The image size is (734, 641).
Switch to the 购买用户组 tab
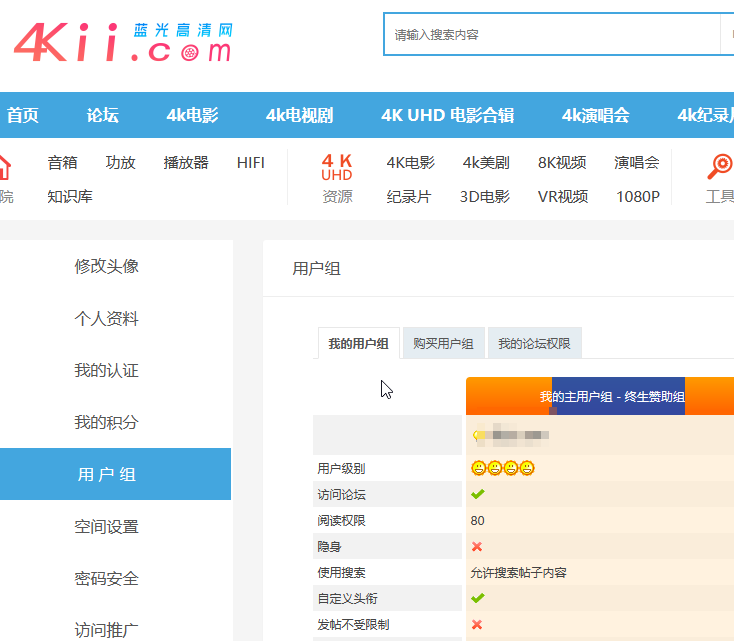pos(443,343)
